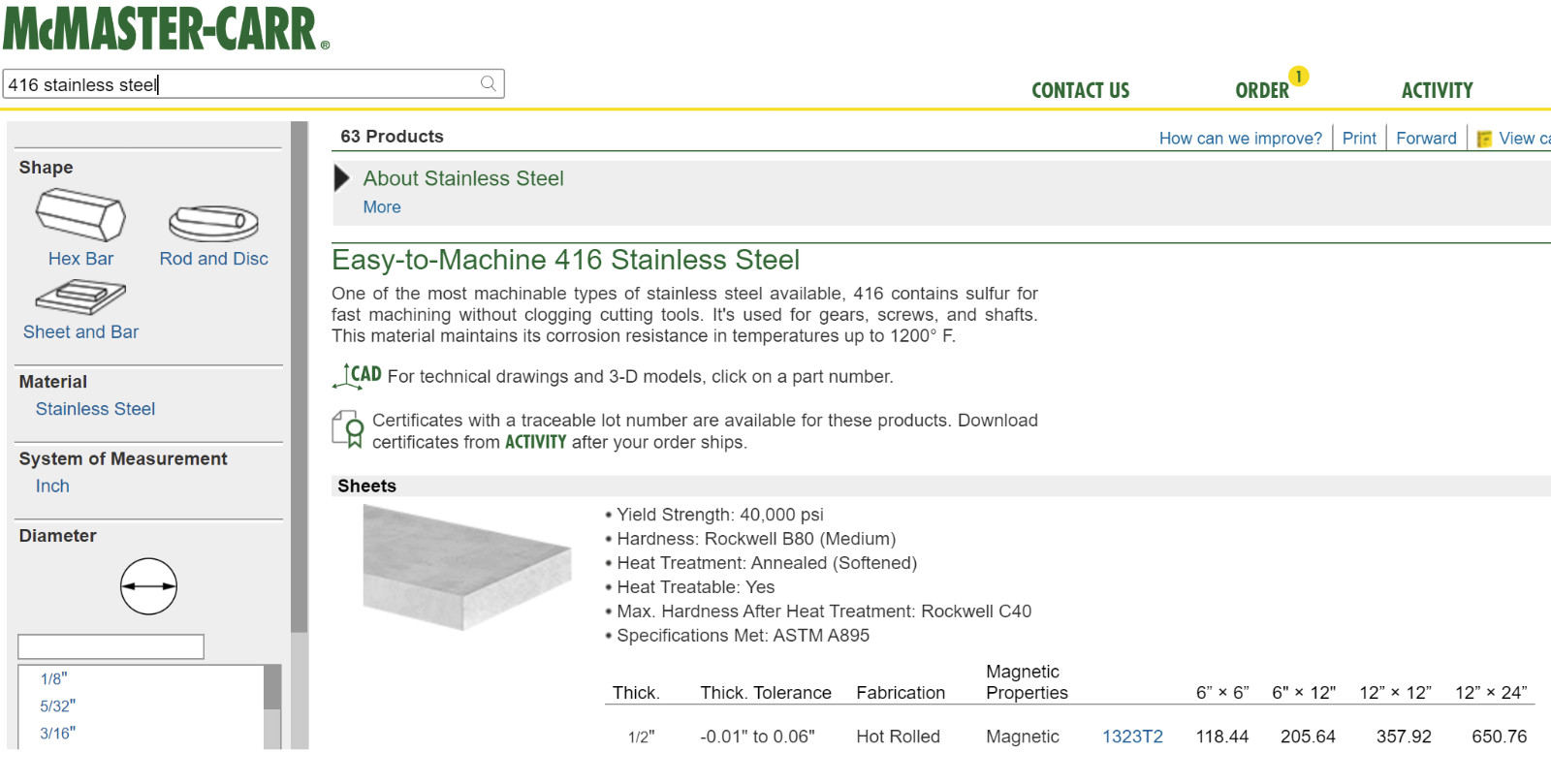Click How can we improve? link
The width and height of the screenshot is (1551, 784).
point(1241,139)
